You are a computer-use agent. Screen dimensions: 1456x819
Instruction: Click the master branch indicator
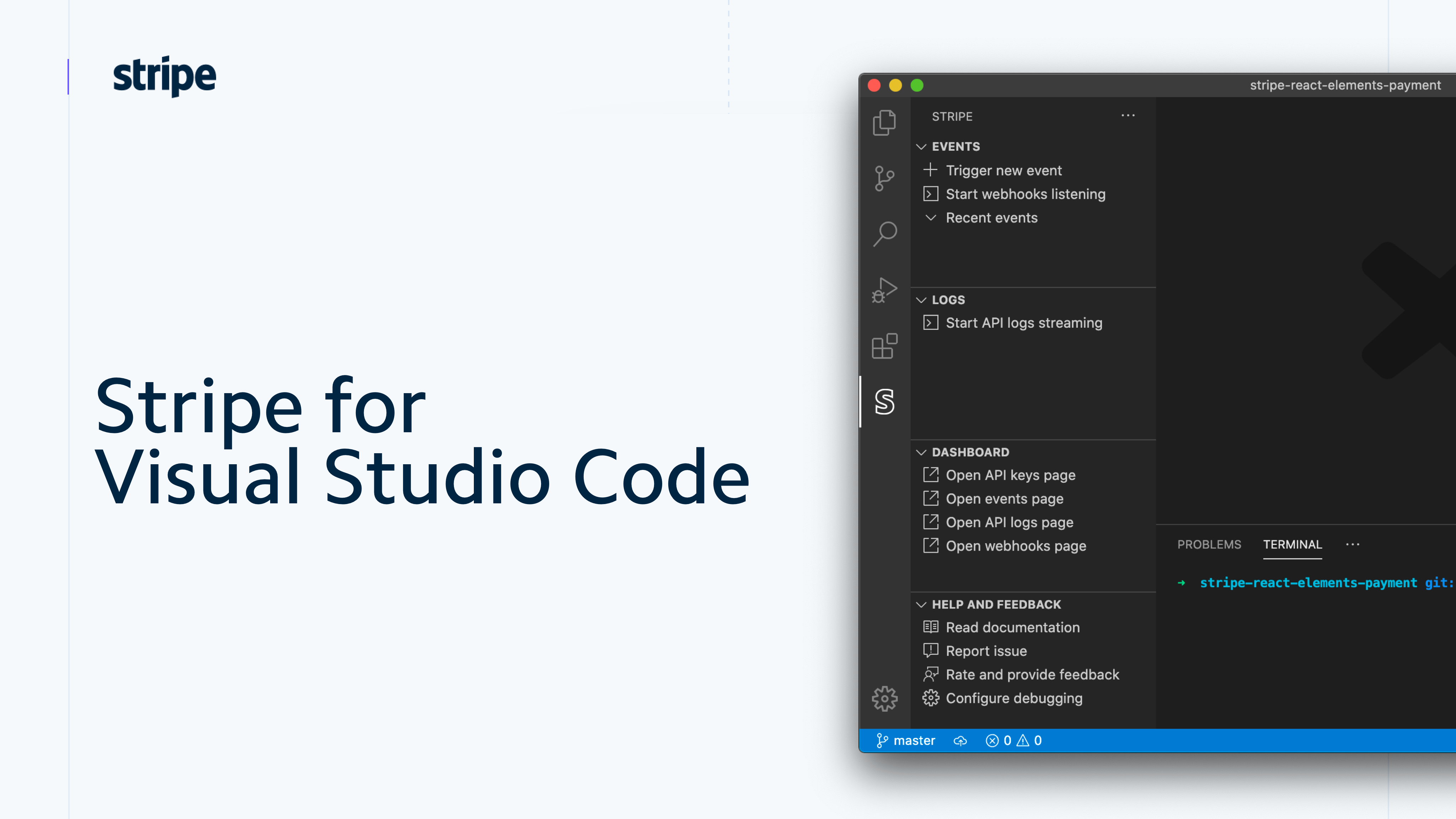[906, 740]
